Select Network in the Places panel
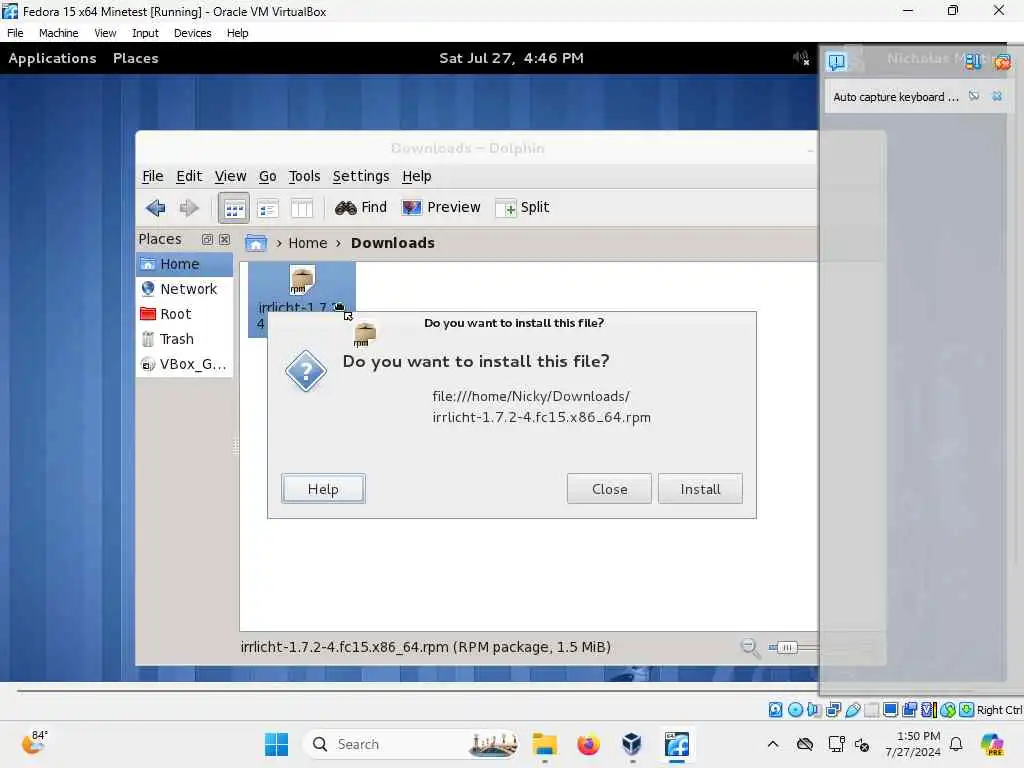The image size is (1024, 768). click(x=185, y=289)
